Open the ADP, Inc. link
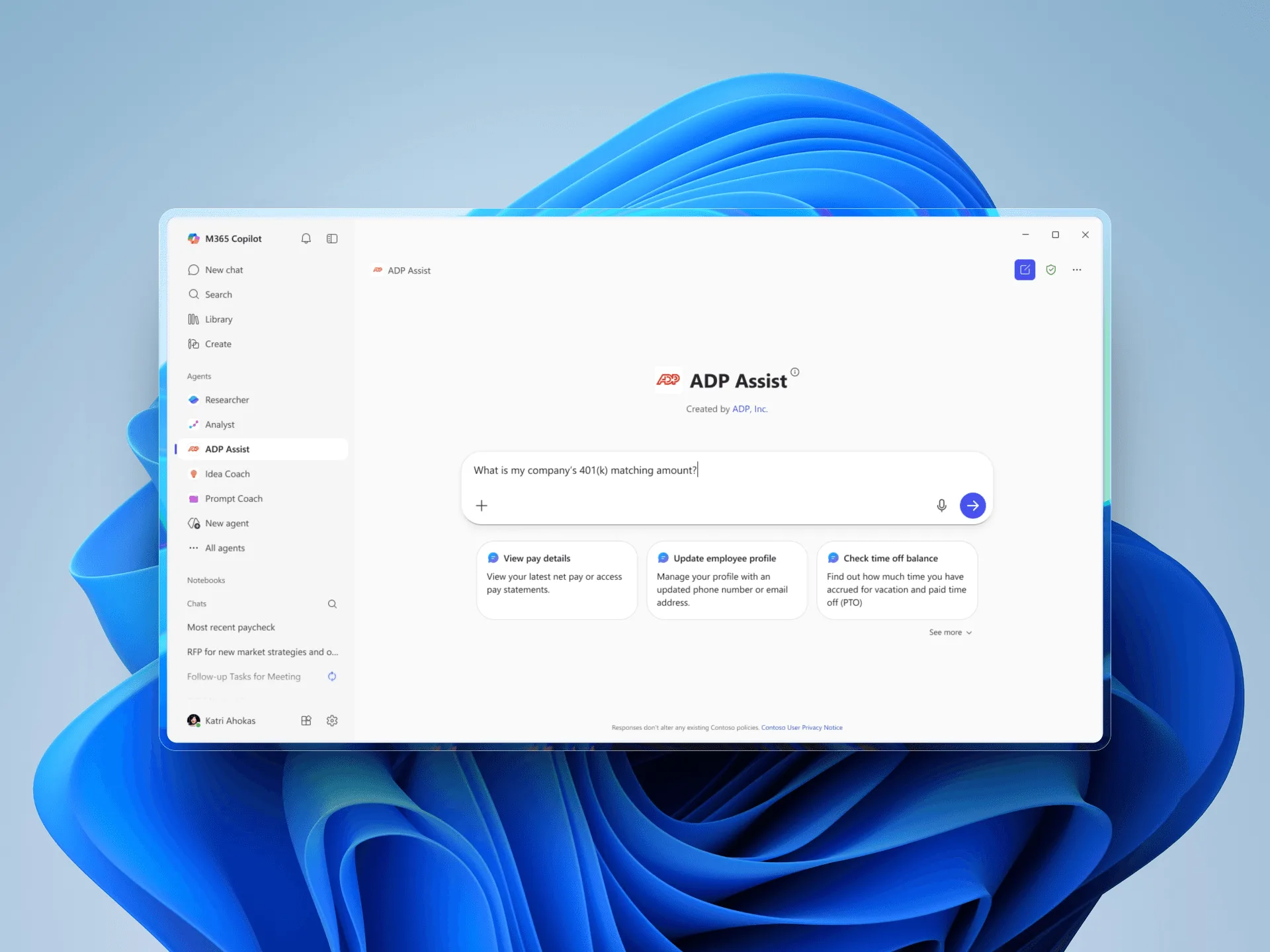The width and height of the screenshot is (1270, 952). tap(750, 409)
